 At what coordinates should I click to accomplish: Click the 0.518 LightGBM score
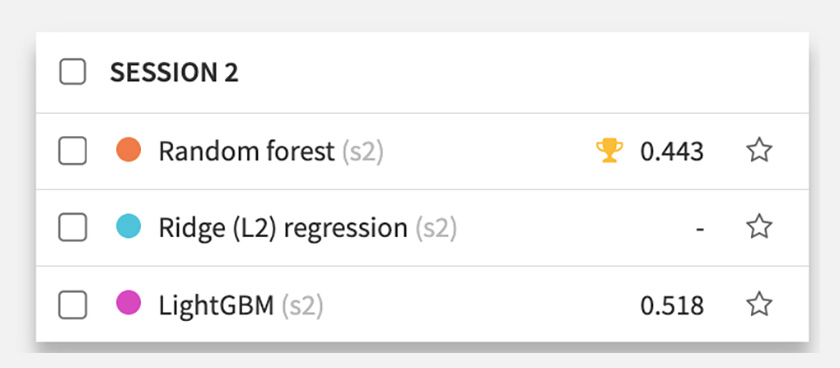672,305
